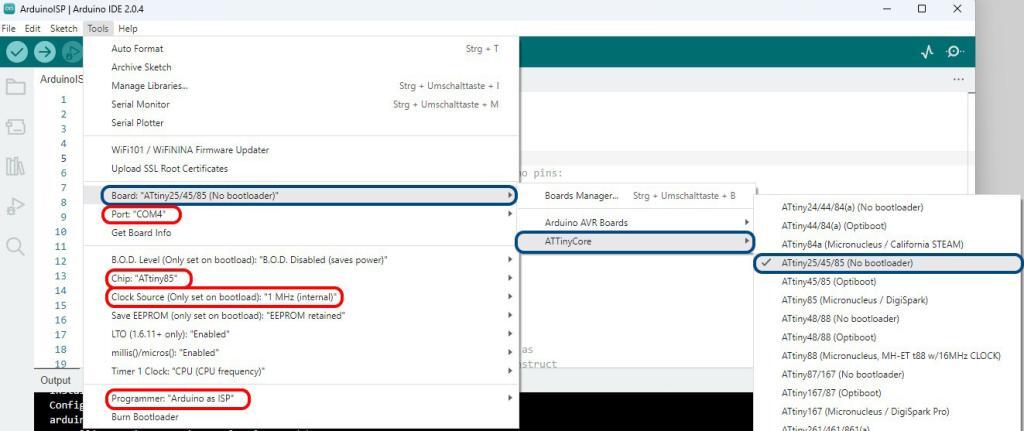Screen dimensions: 1024x431
Task: Expand the B.O.D. Level submenu
Action: pos(301,260)
